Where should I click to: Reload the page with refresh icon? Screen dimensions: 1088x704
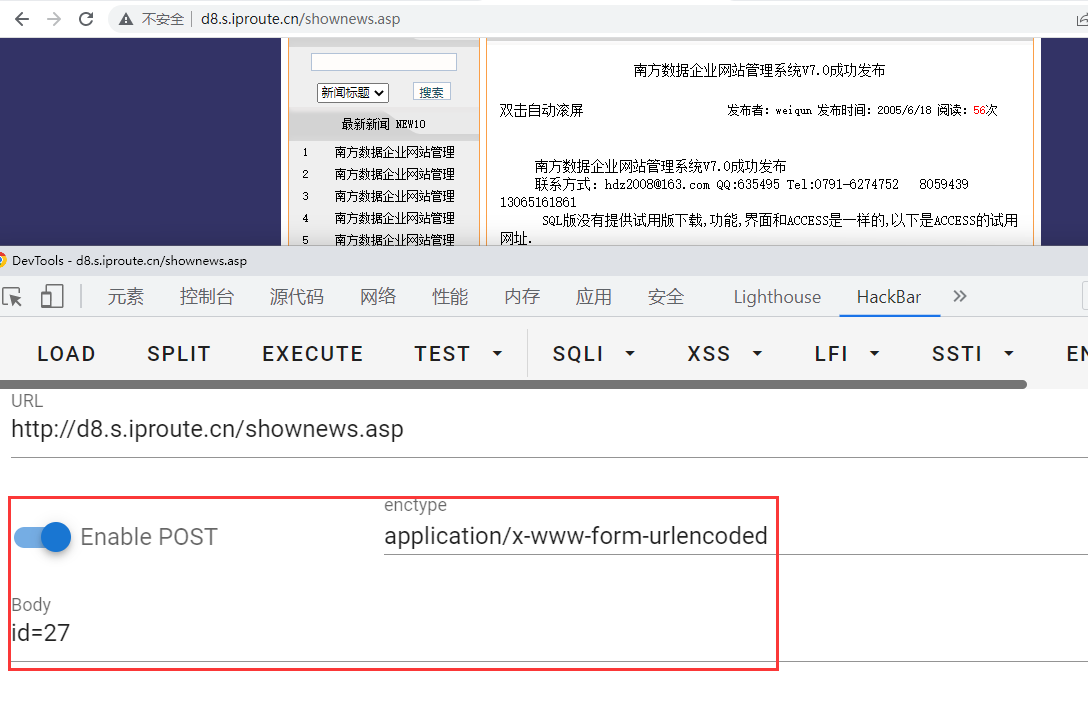coord(86,19)
